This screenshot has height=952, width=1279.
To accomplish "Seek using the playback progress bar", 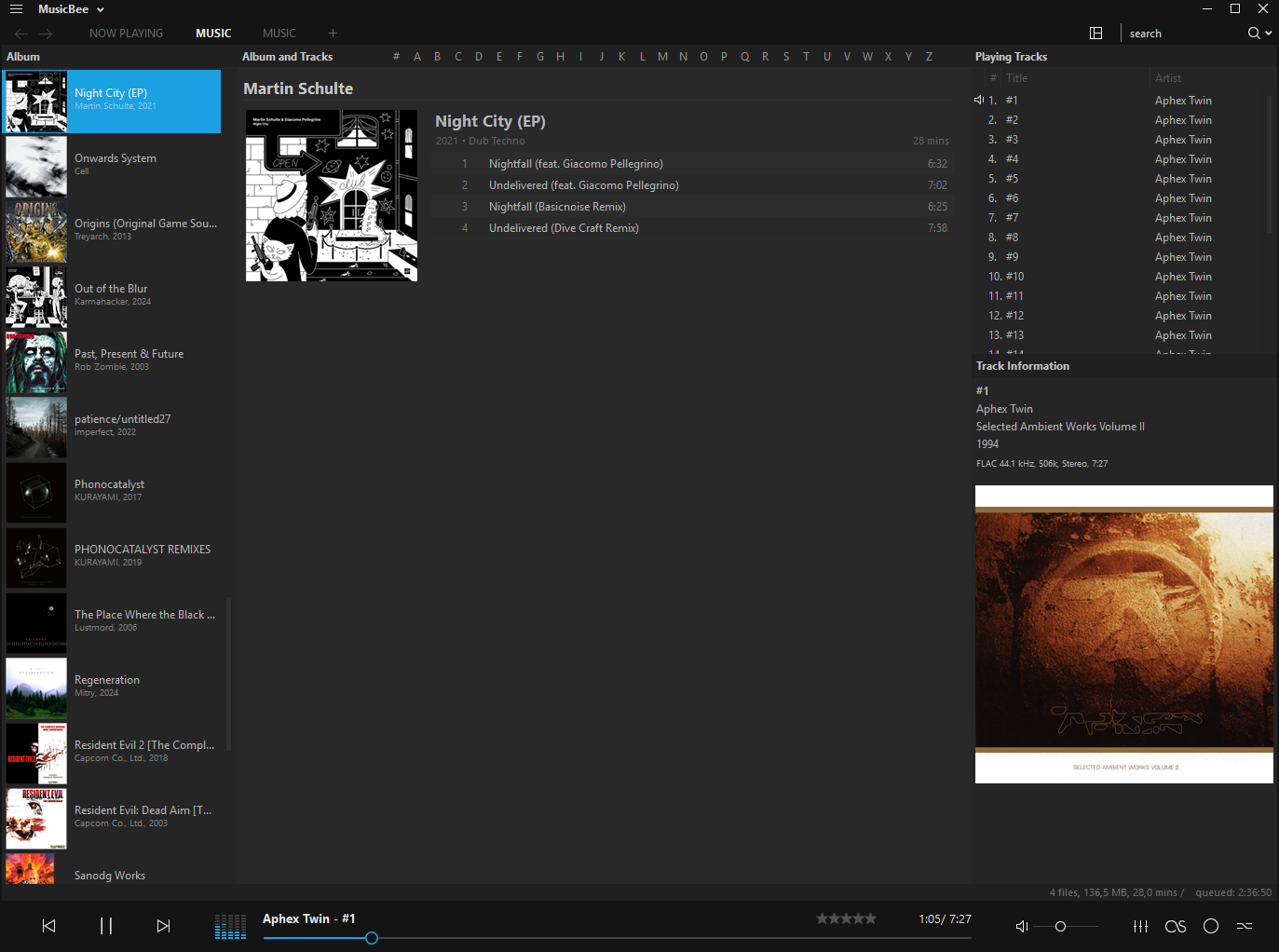I will tap(617, 938).
